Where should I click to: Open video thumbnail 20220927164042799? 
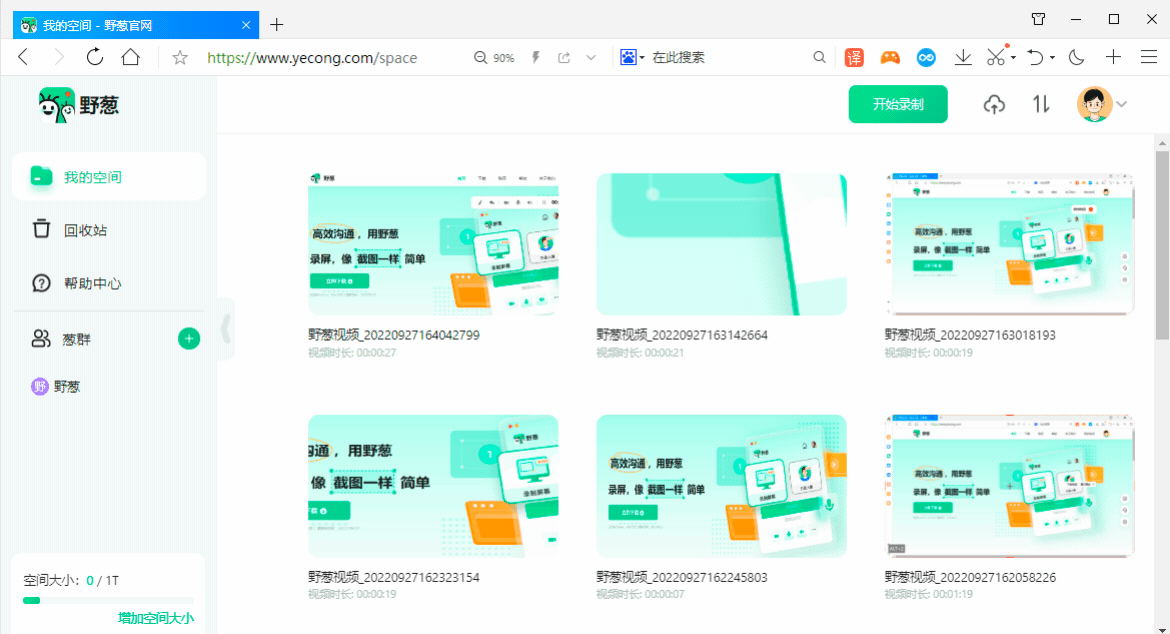[x=433, y=244]
